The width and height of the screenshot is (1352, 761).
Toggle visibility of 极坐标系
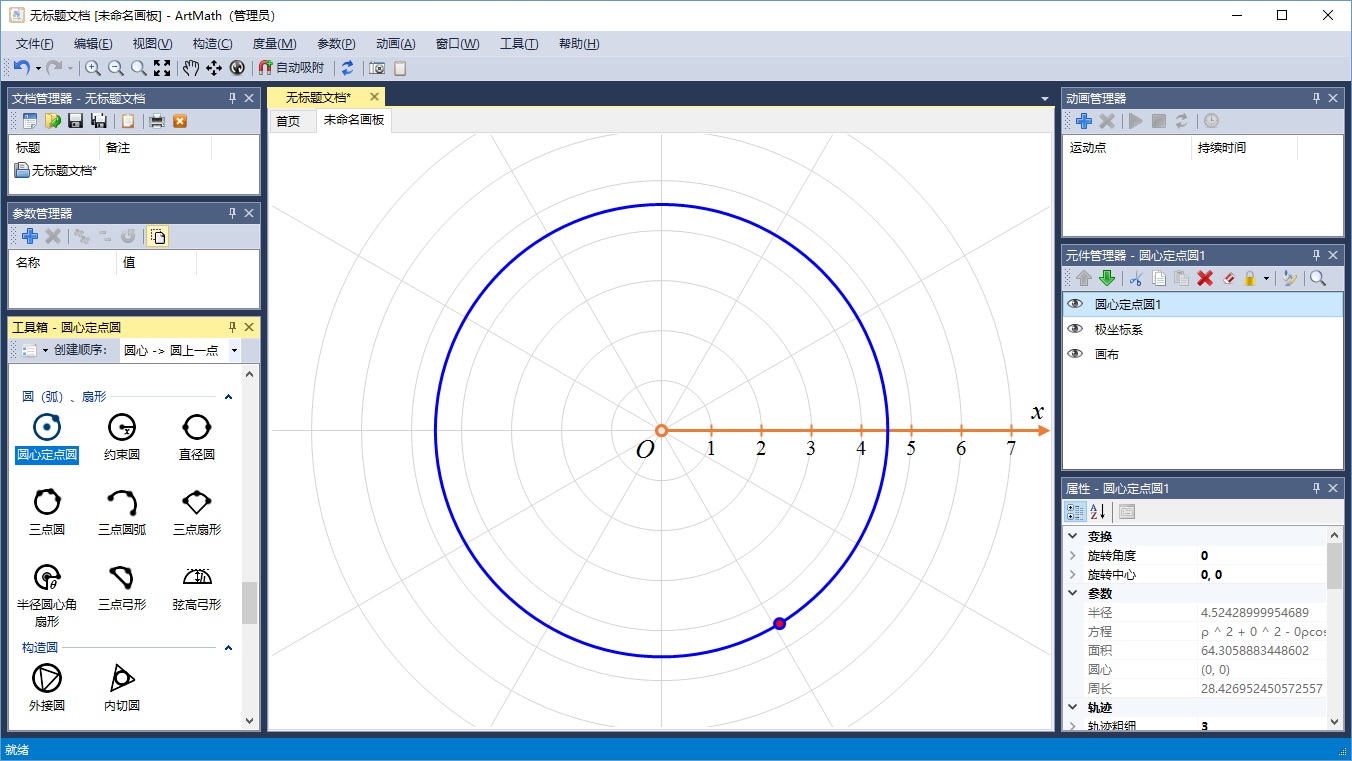point(1075,329)
